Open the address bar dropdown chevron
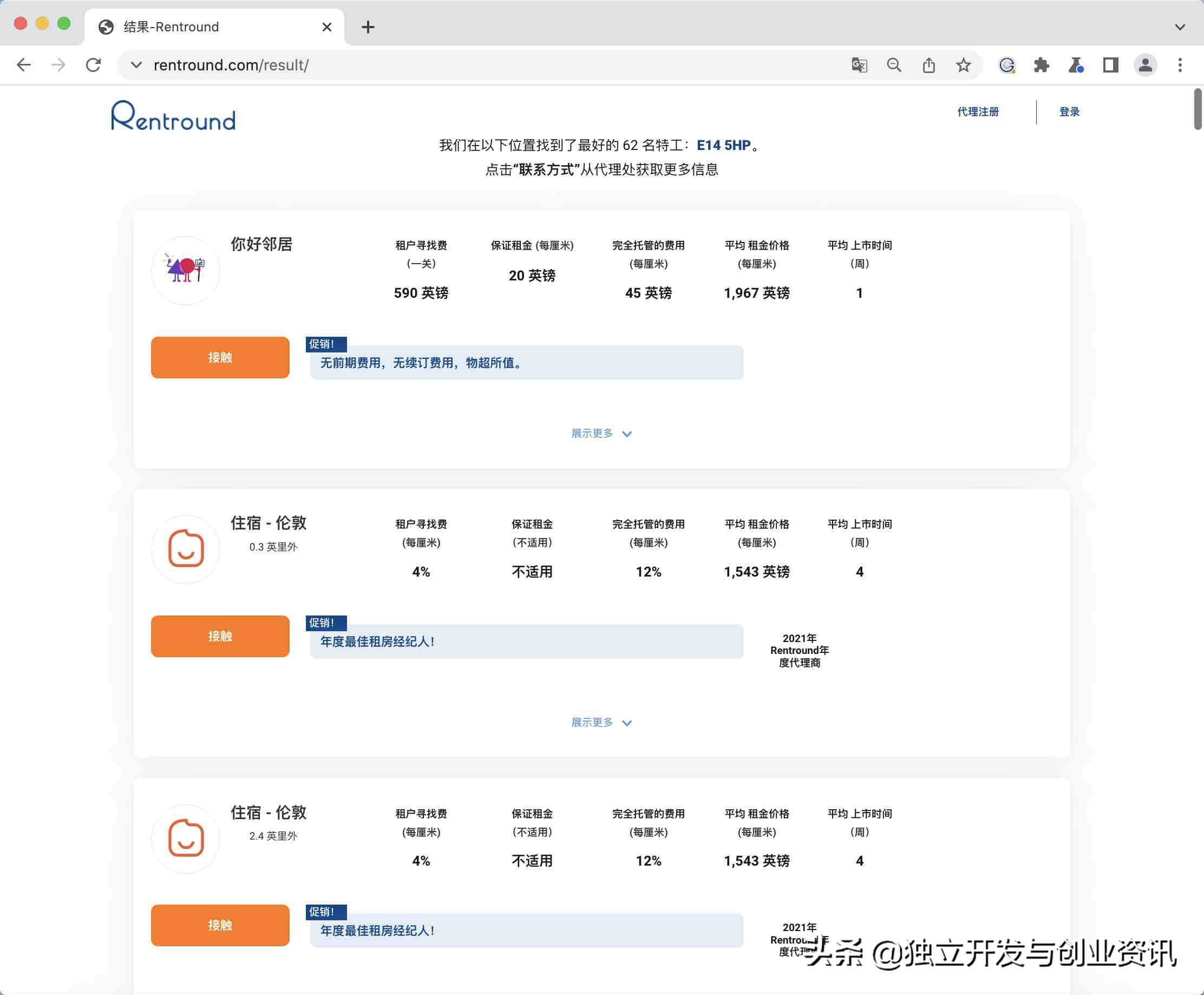Screen dimensions: 1204x995 (x=136, y=65)
